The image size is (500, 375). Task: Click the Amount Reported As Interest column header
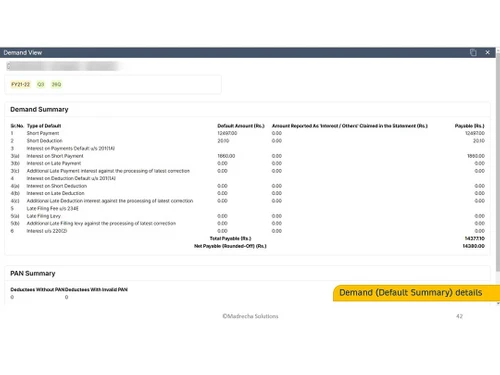[349, 126]
